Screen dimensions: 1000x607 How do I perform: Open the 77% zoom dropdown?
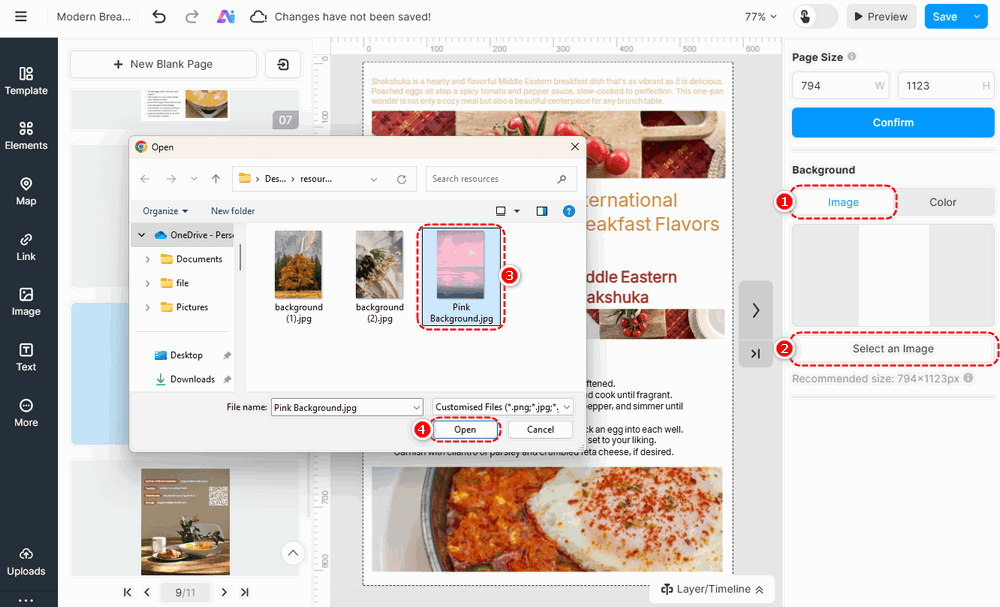click(761, 17)
